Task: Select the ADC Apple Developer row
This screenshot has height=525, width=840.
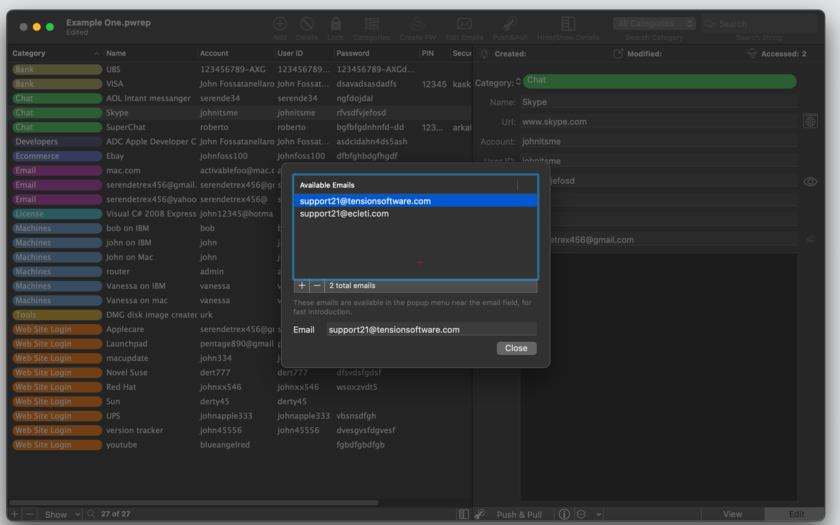Action: (x=241, y=142)
